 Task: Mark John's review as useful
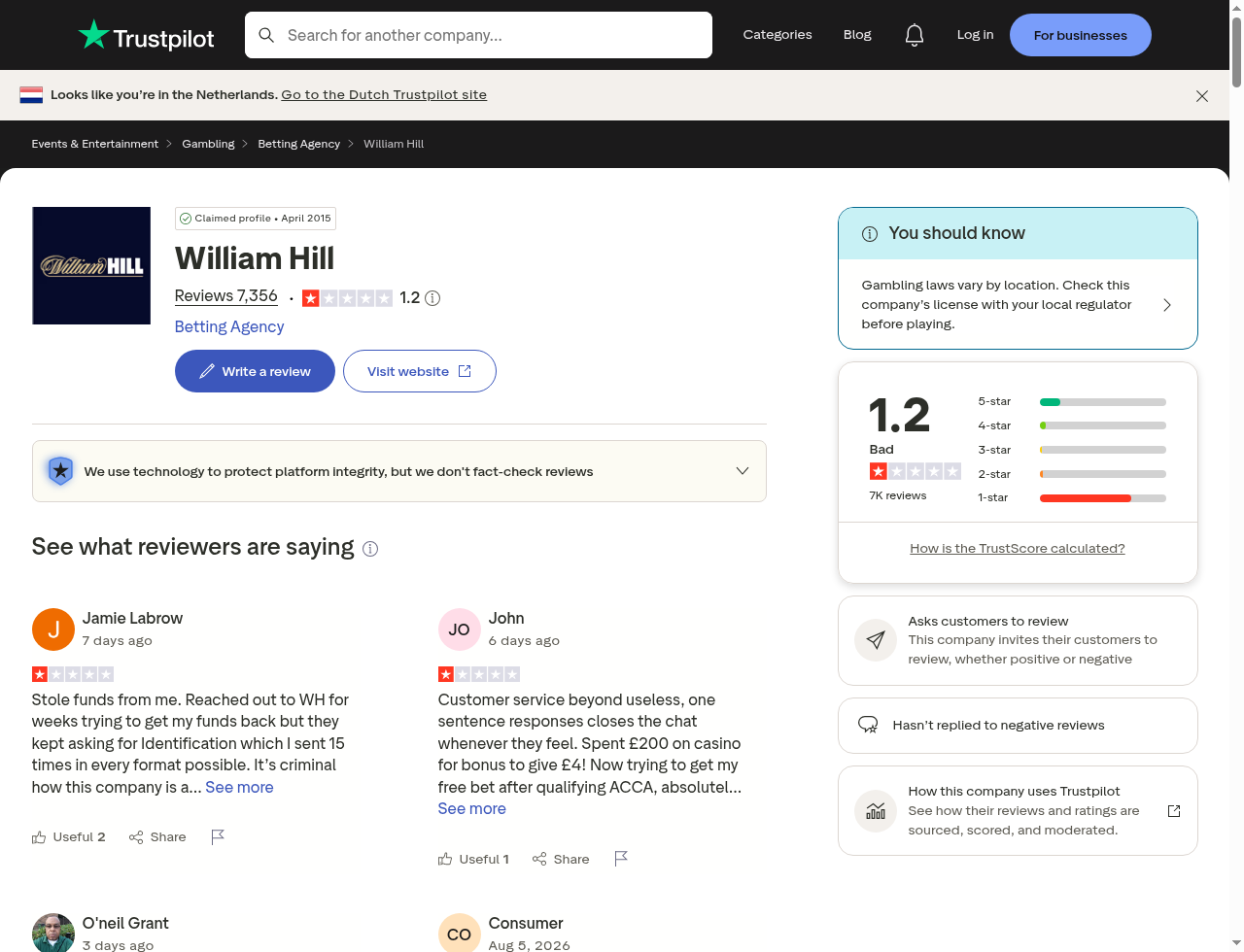(473, 859)
